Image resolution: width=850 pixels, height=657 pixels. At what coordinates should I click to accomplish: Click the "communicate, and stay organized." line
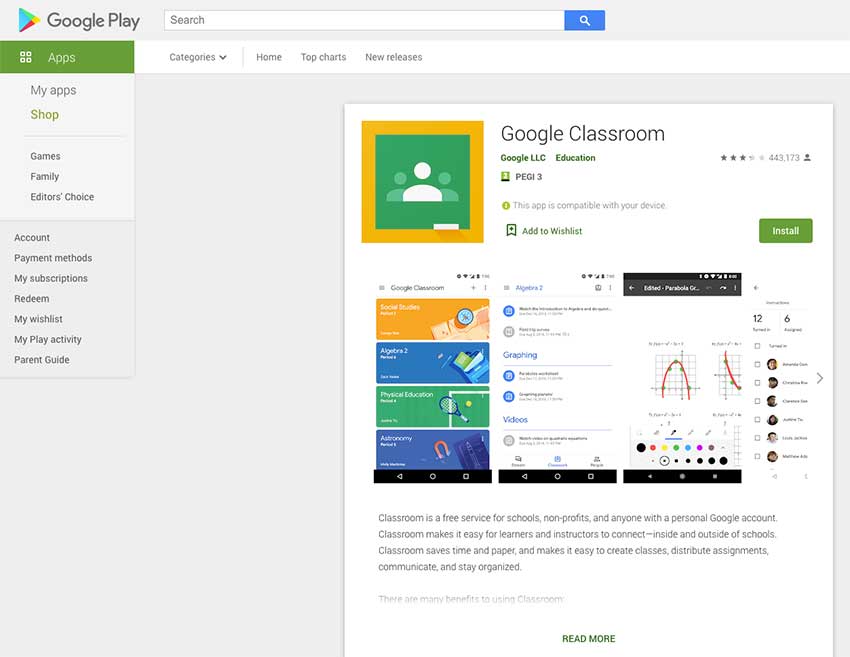[x=450, y=566]
